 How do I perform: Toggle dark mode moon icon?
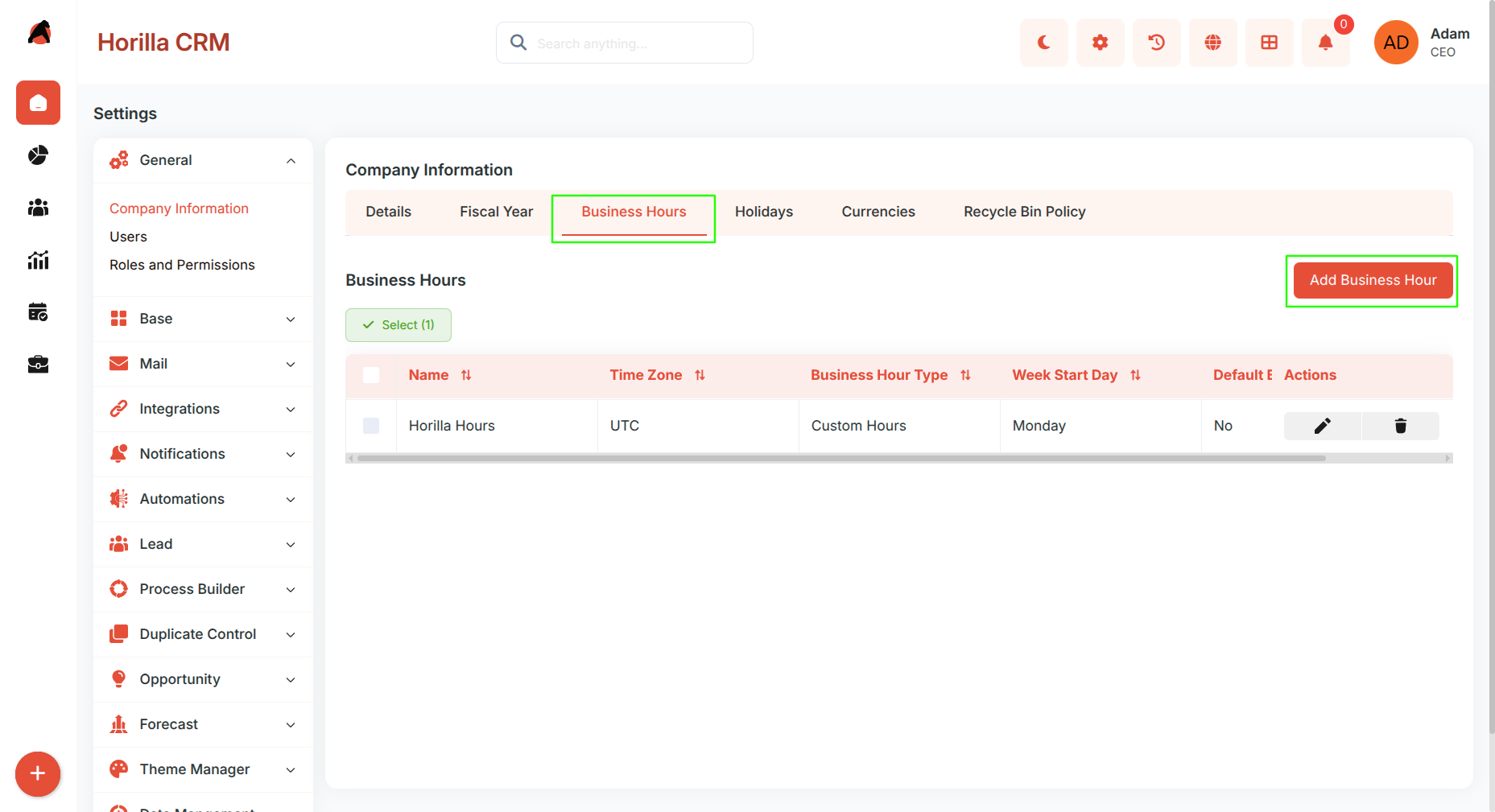point(1043,43)
